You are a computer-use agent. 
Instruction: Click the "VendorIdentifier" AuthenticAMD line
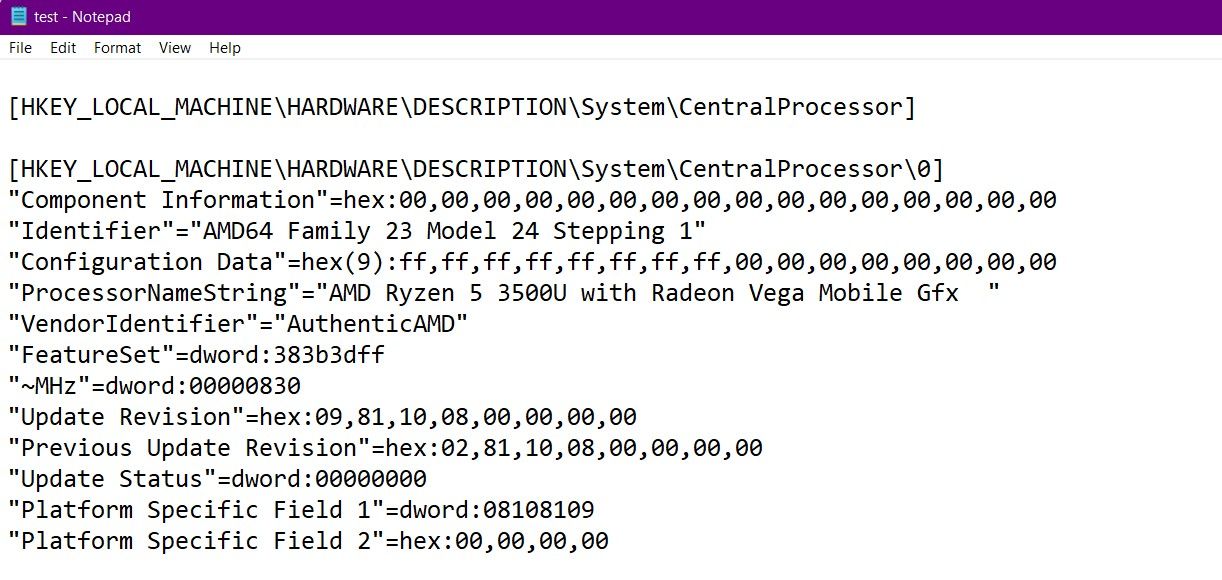coord(238,324)
